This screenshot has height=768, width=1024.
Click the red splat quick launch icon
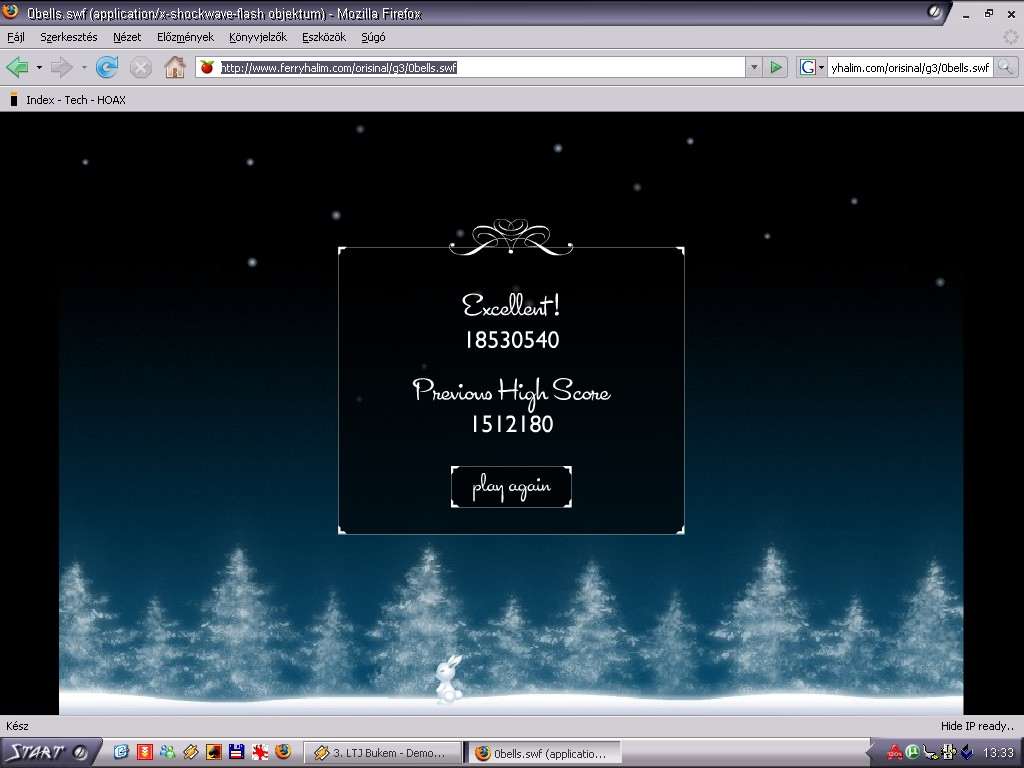tap(260, 752)
